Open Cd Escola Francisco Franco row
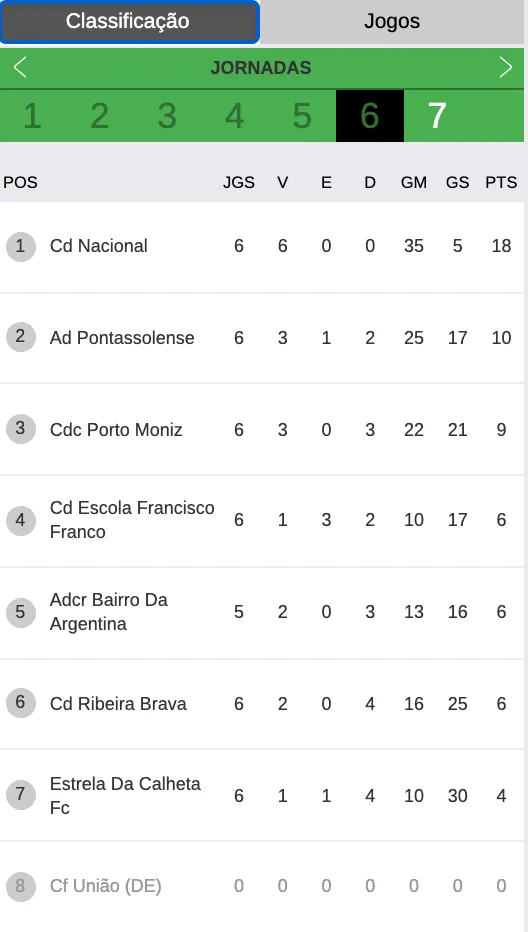 [x=262, y=521]
